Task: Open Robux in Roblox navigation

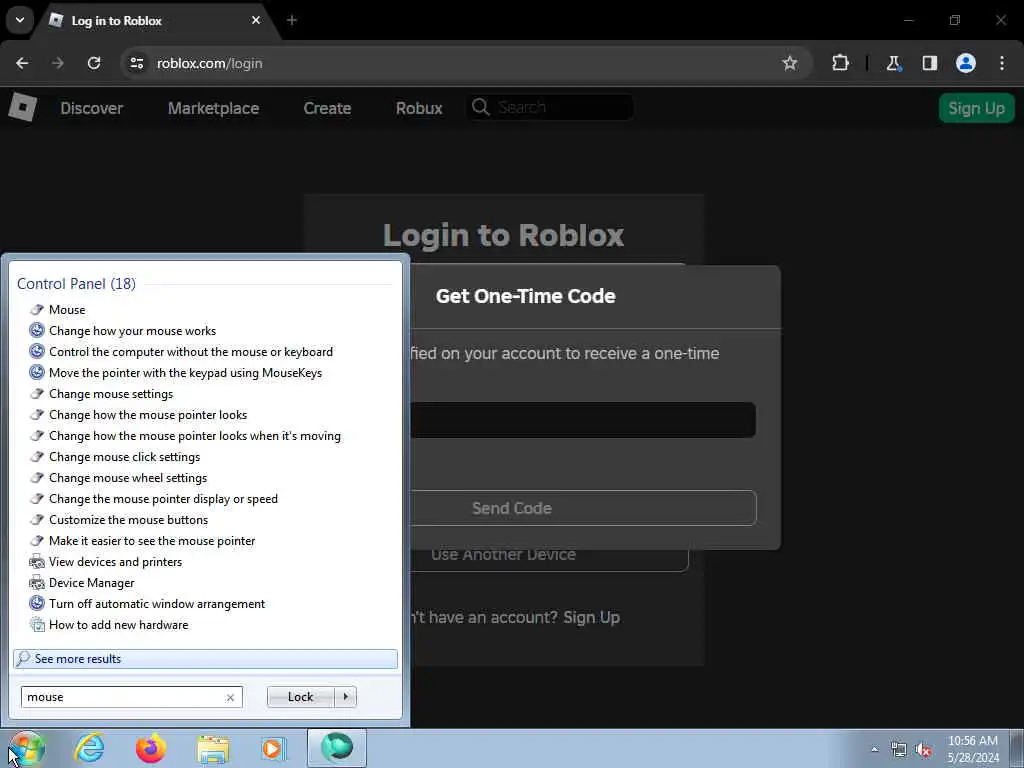Action: [419, 108]
